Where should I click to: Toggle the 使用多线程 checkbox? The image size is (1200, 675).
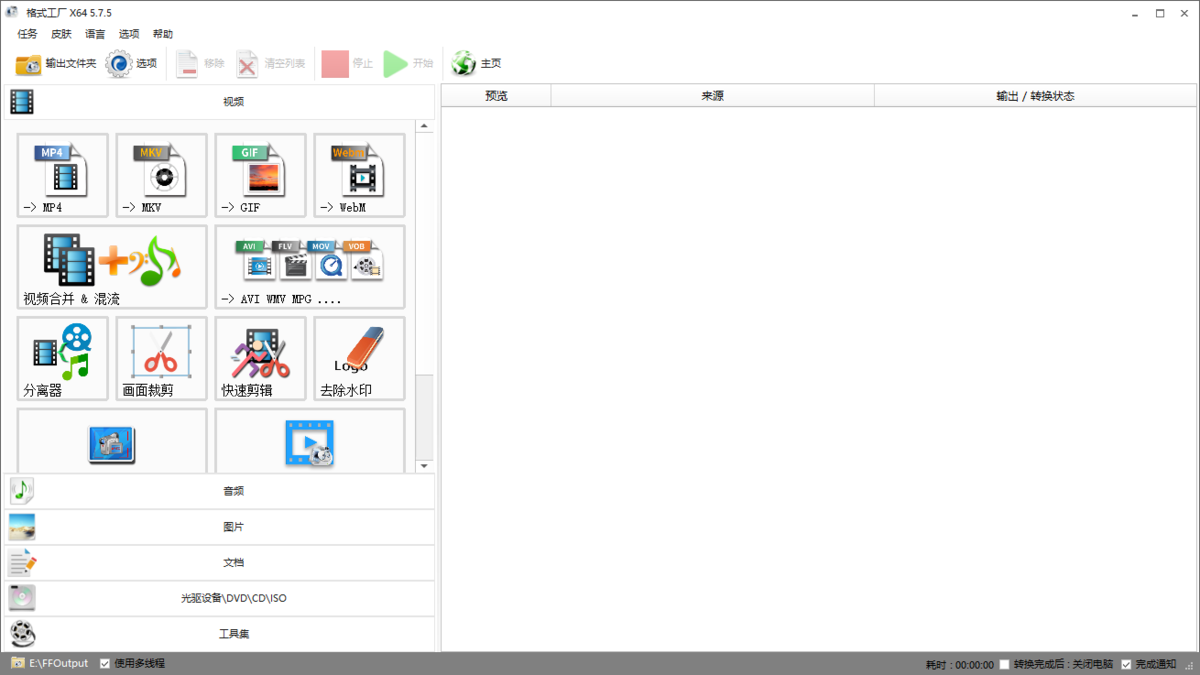105,664
